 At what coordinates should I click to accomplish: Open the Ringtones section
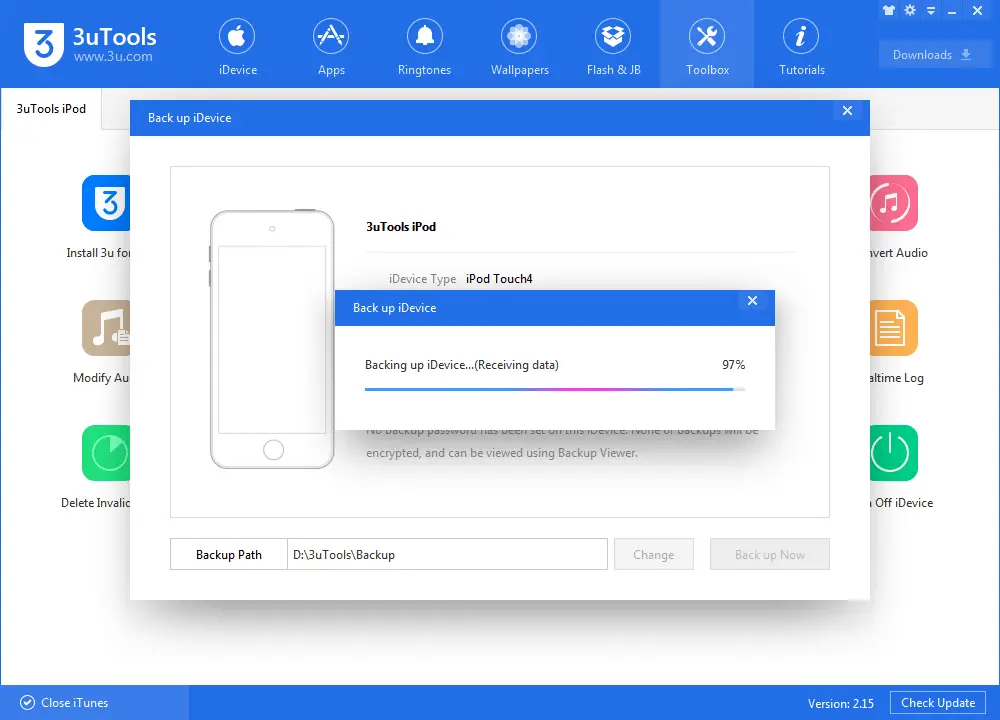click(x=424, y=48)
